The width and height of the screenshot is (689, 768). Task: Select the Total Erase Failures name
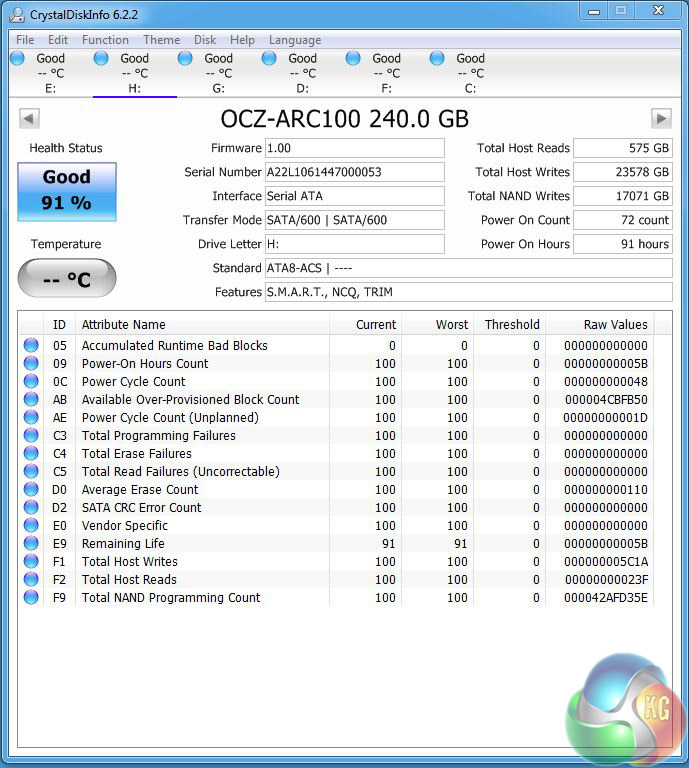pyautogui.click(x=137, y=454)
